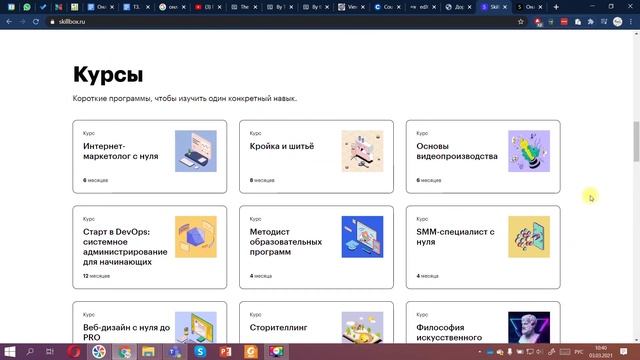
Task: Open Task View on the taskbar
Action: [x=50, y=352]
